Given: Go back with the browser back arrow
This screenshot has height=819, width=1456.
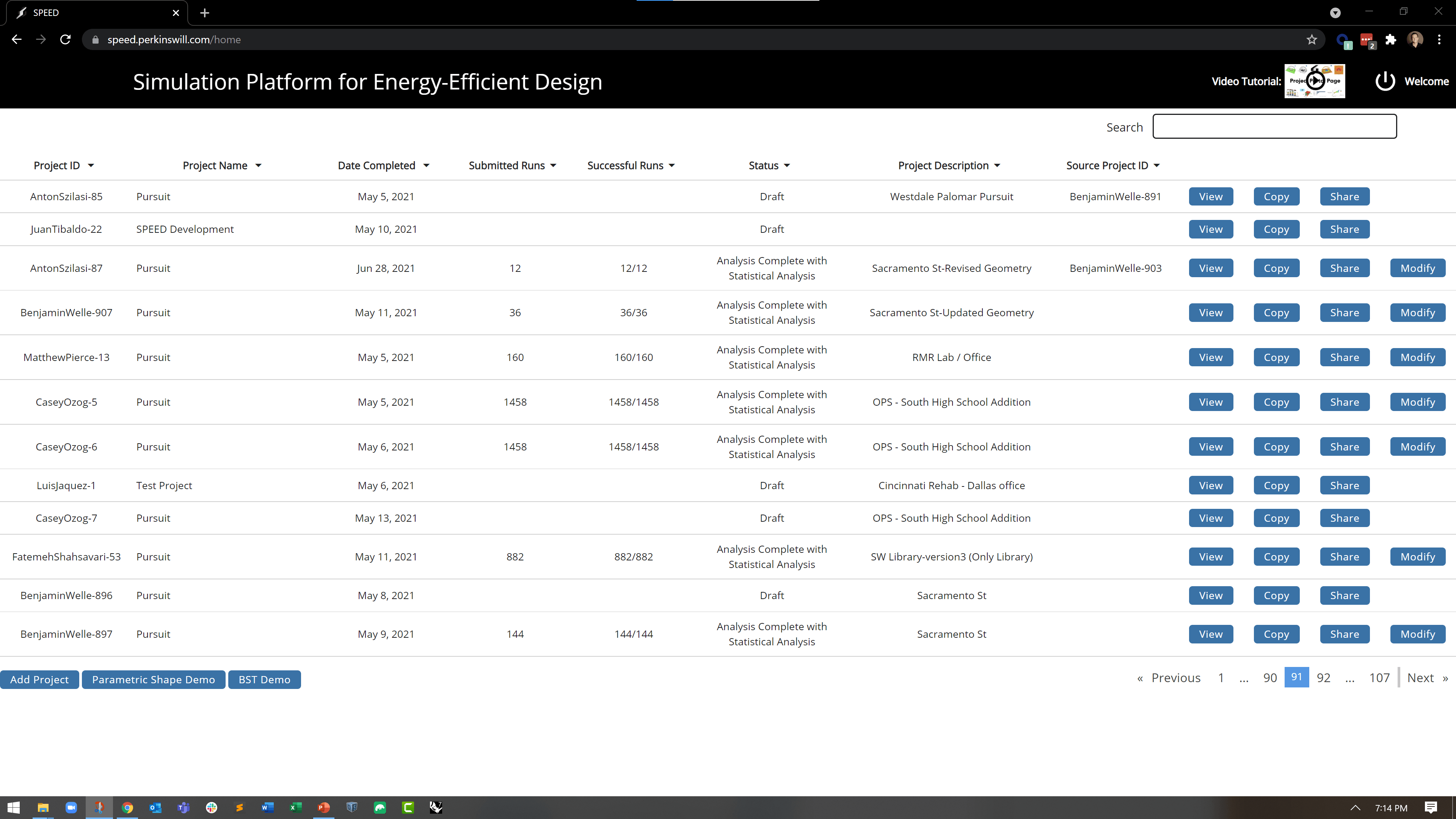Looking at the screenshot, I should (x=16, y=39).
